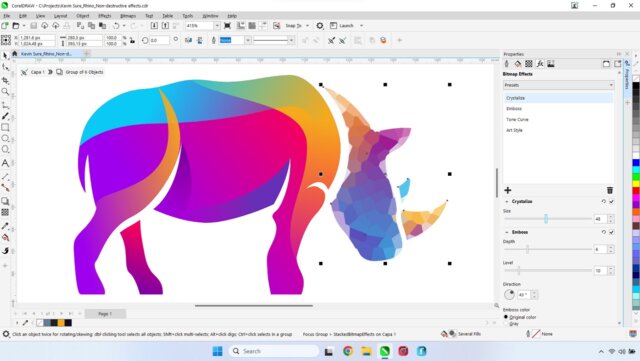Open the Layout menu

pos(60,16)
